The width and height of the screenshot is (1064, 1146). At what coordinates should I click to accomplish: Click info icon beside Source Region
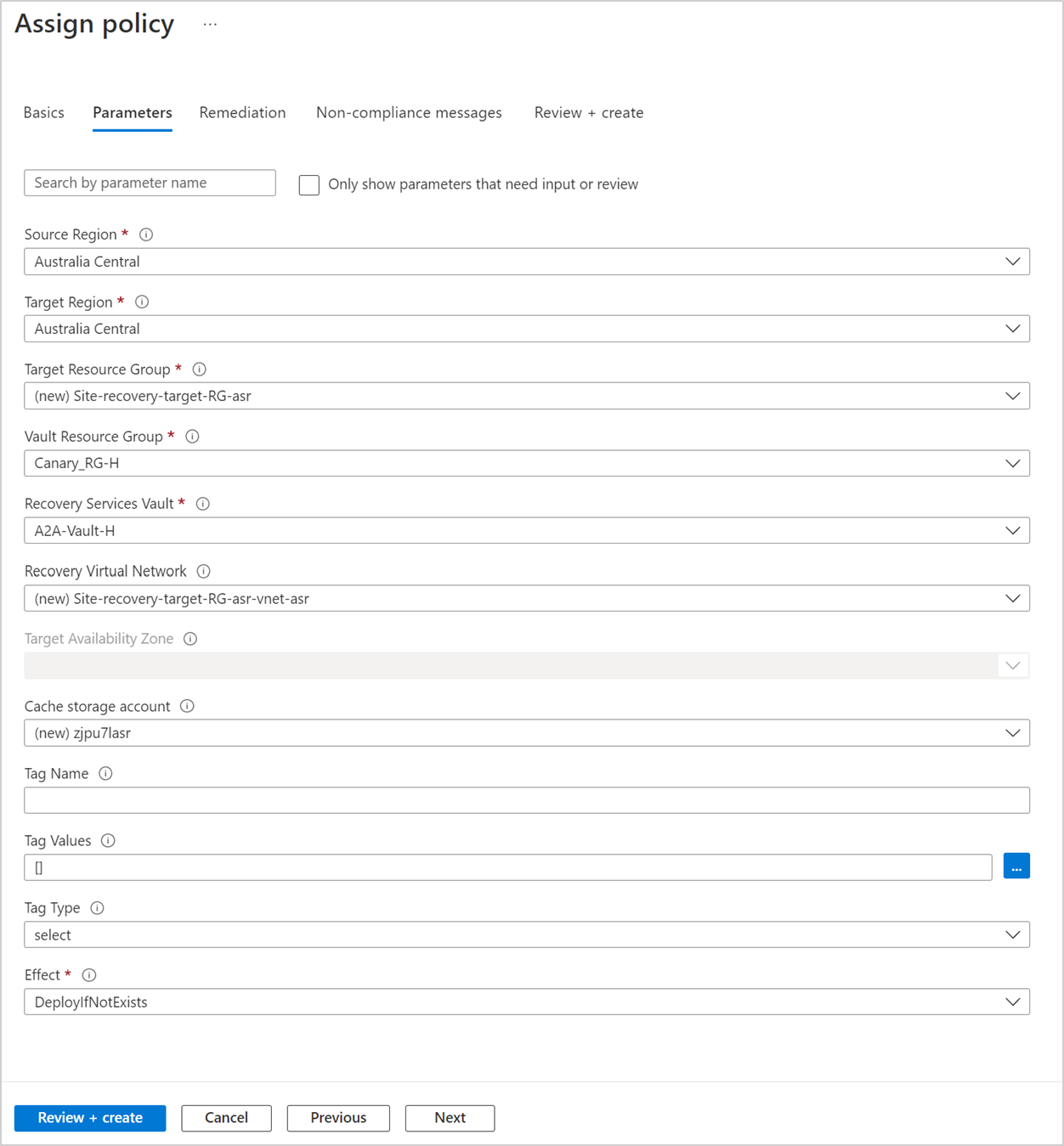pyautogui.click(x=146, y=234)
